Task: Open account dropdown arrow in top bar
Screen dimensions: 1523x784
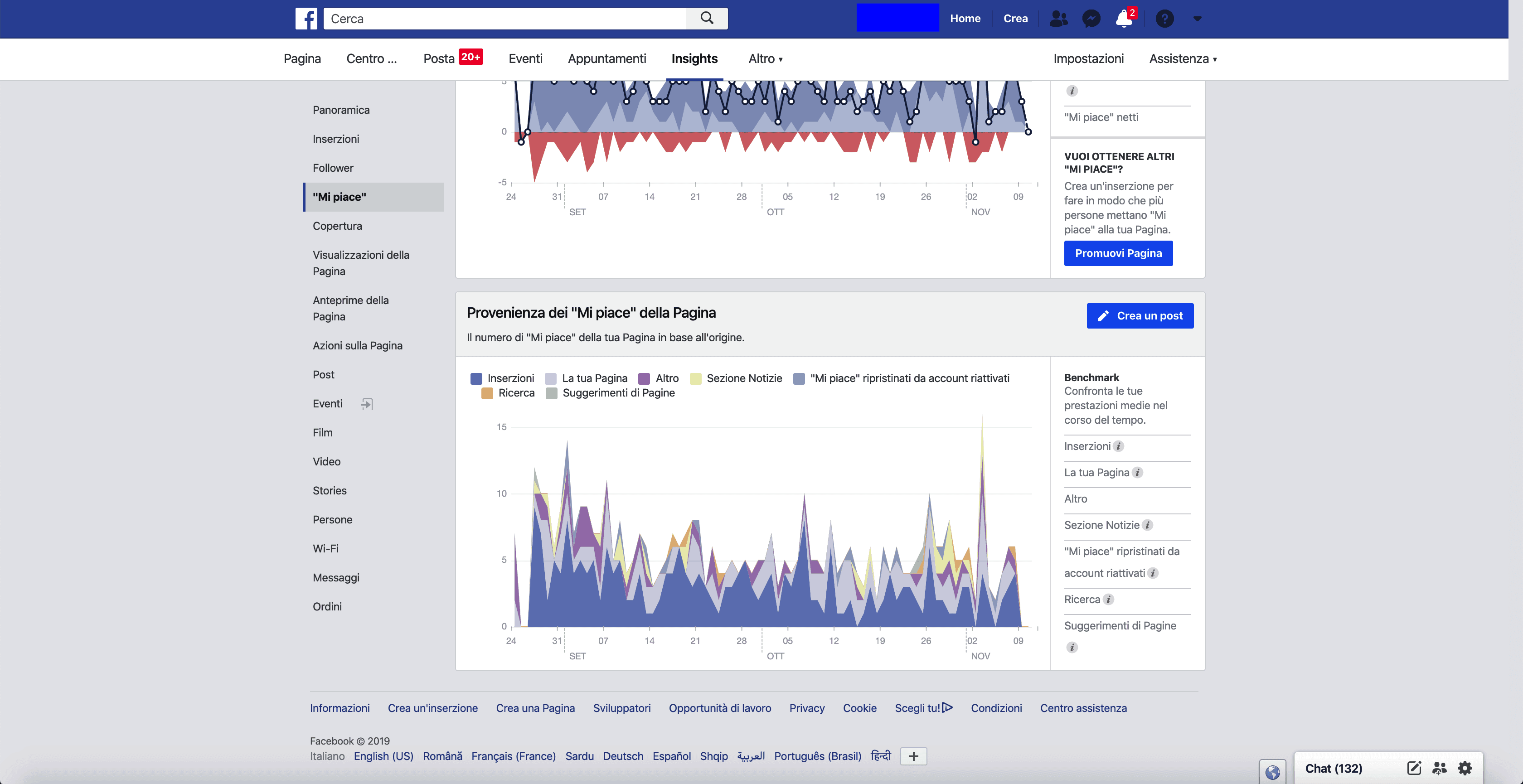Action: 1197,18
